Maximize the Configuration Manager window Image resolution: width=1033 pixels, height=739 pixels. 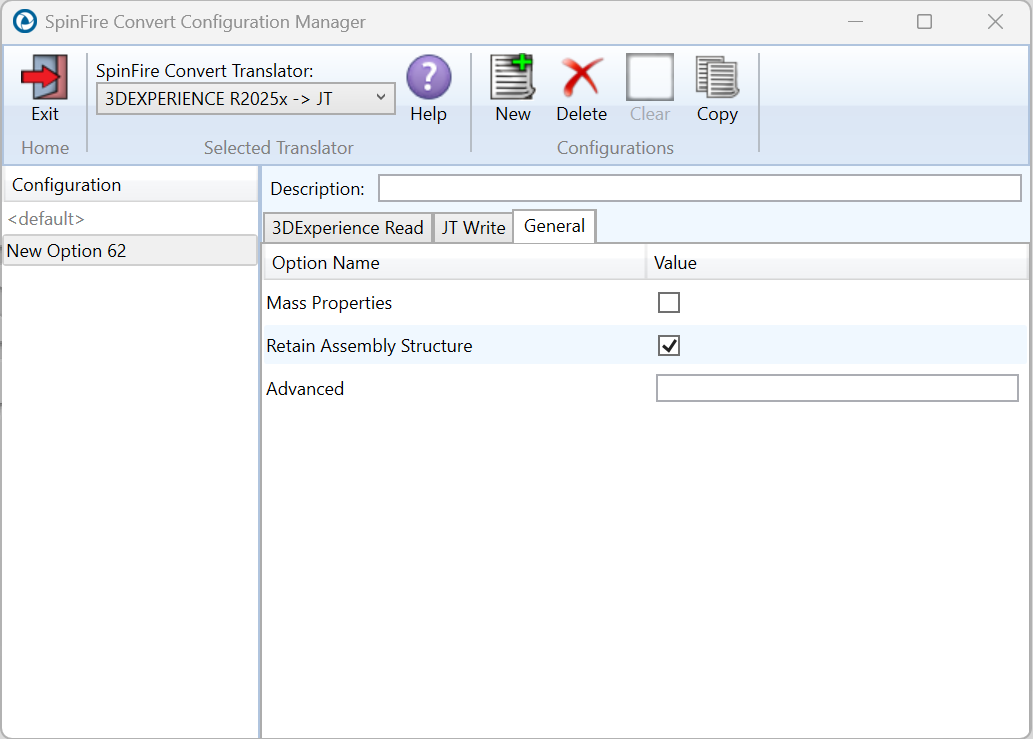[x=924, y=22]
